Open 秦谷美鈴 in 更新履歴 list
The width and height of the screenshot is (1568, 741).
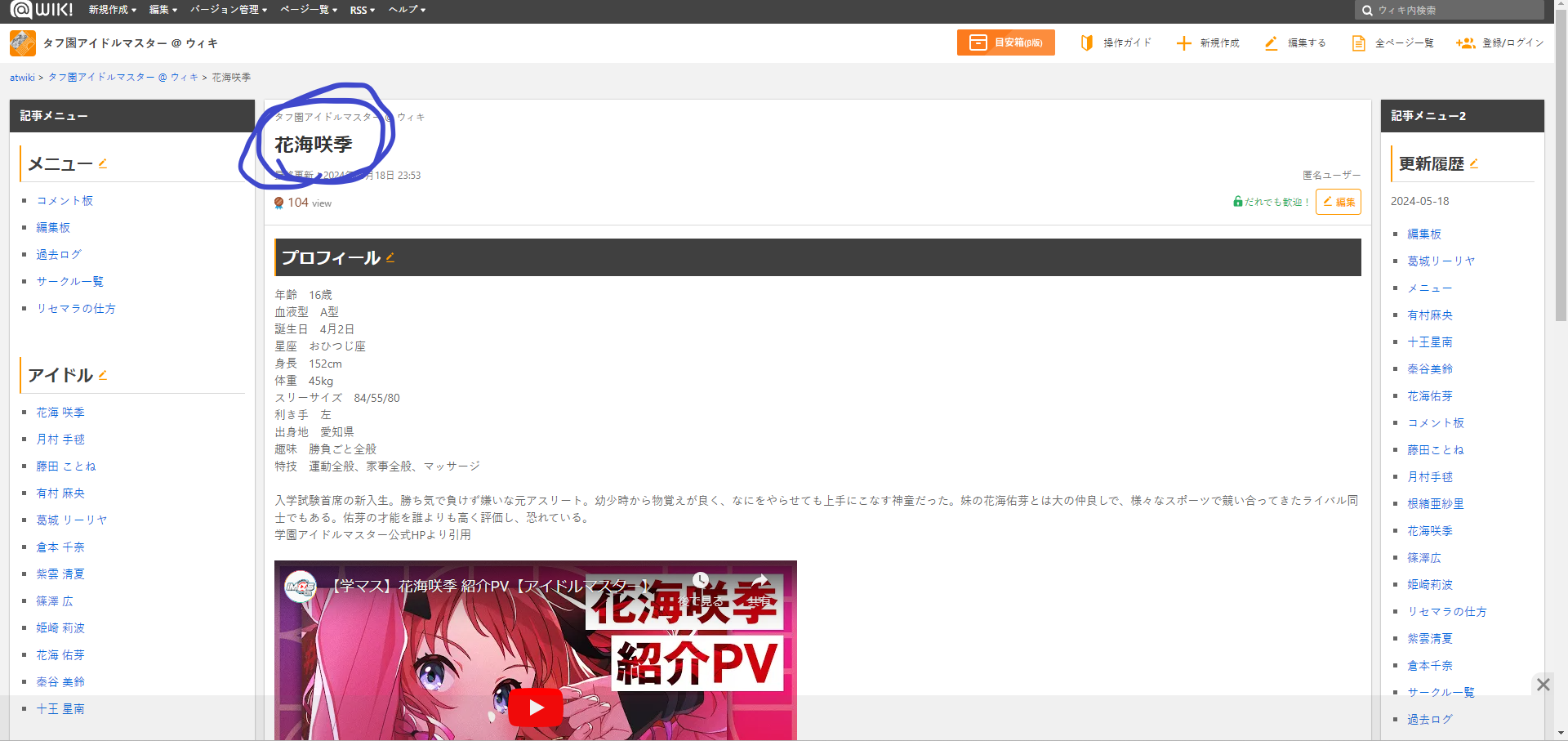click(x=1430, y=369)
